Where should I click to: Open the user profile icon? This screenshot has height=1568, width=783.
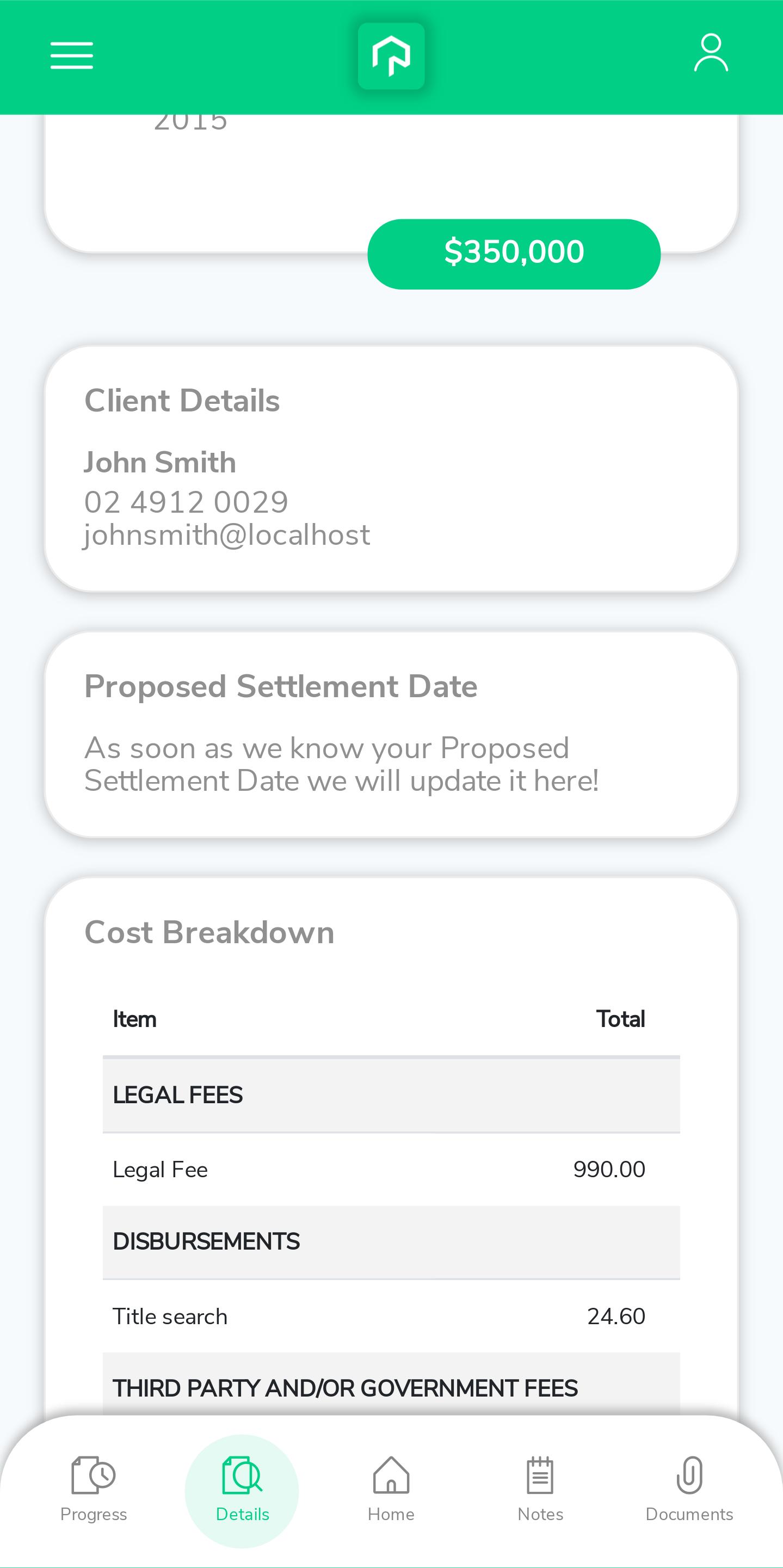pyautogui.click(x=711, y=53)
